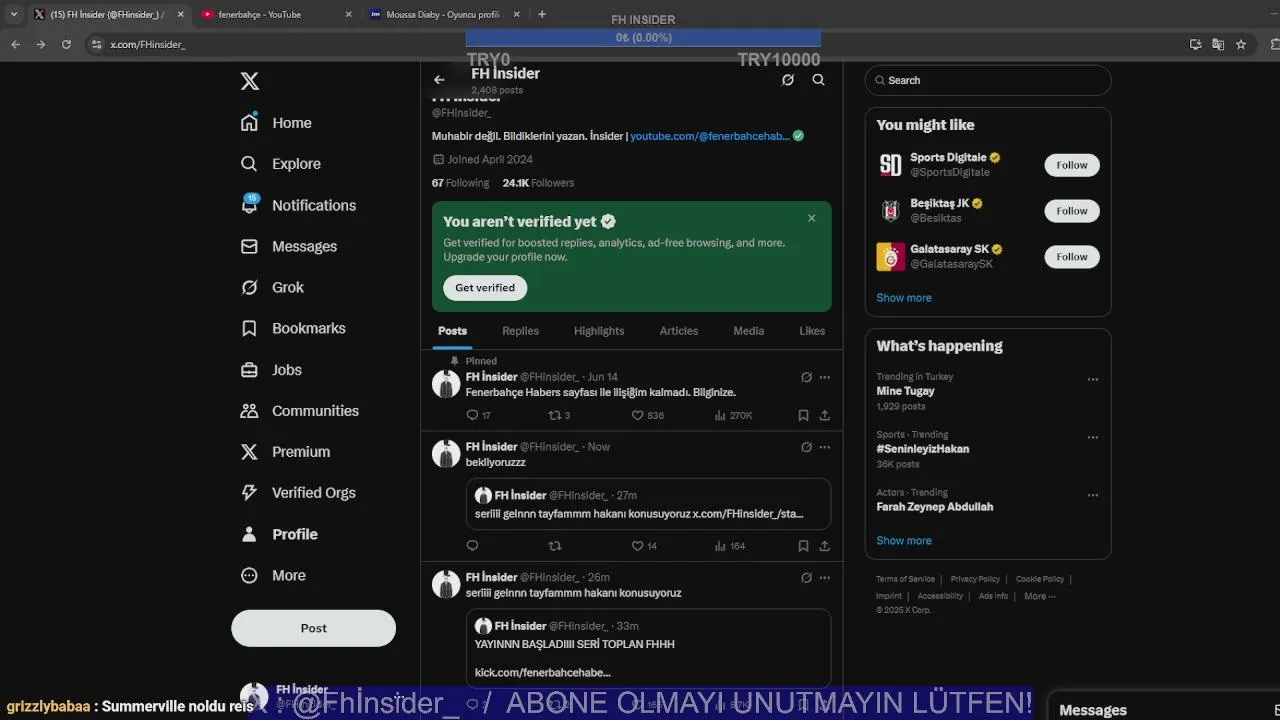Viewport: 1280px width, 720px height.
Task: Switch to the Likes tab
Action: (812, 331)
